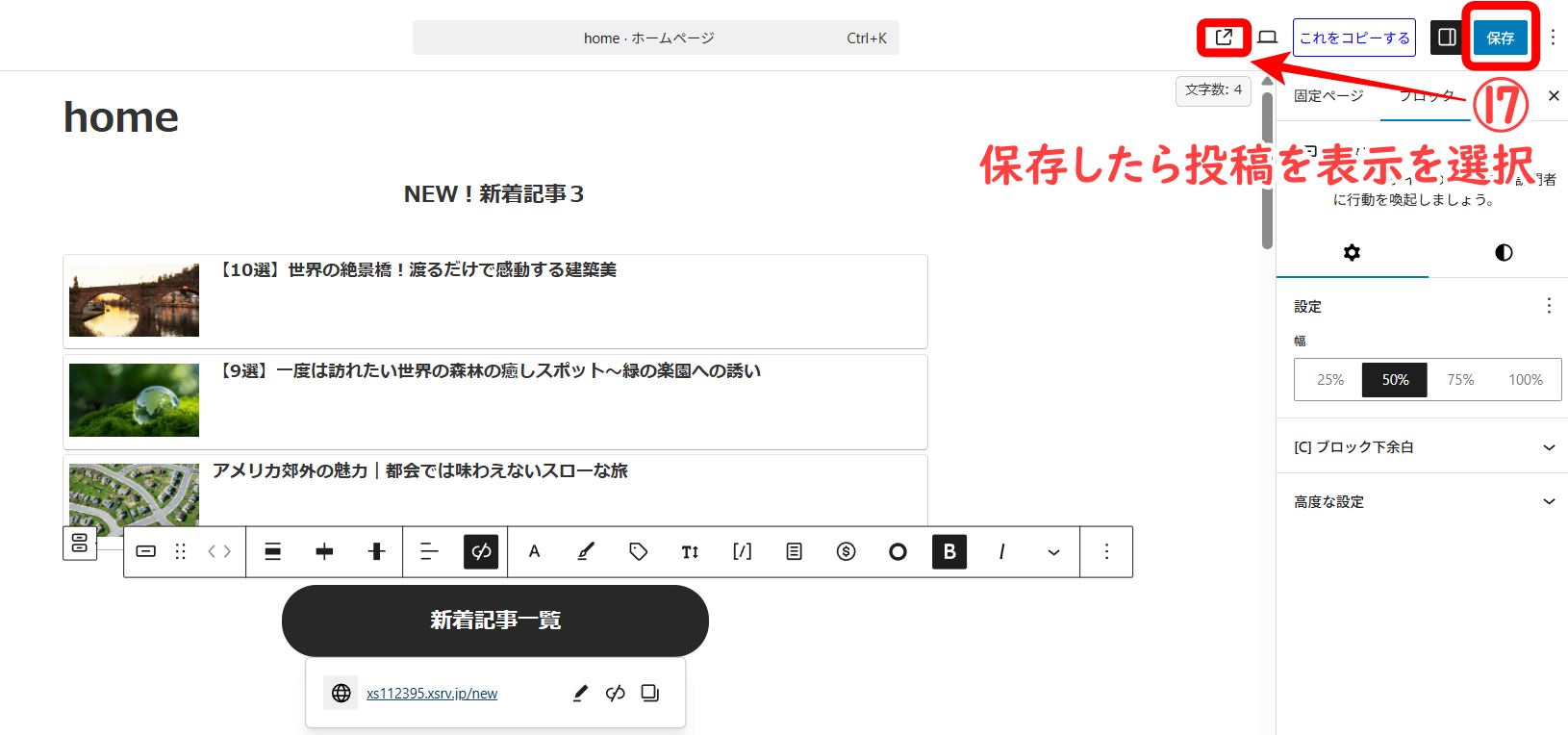The width and height of the screenshot is (1568, 735).
Task: Click the highlighter marker icon in toolbar
Action: (x=586, y=551)
